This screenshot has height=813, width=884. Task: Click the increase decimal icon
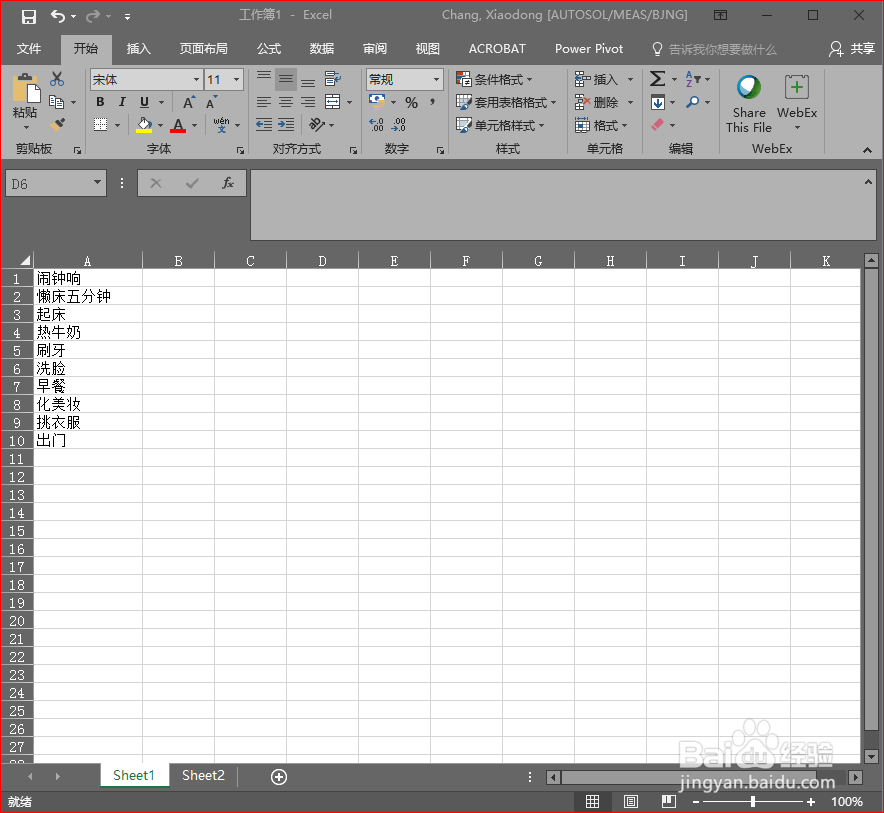tap(374, 124)
